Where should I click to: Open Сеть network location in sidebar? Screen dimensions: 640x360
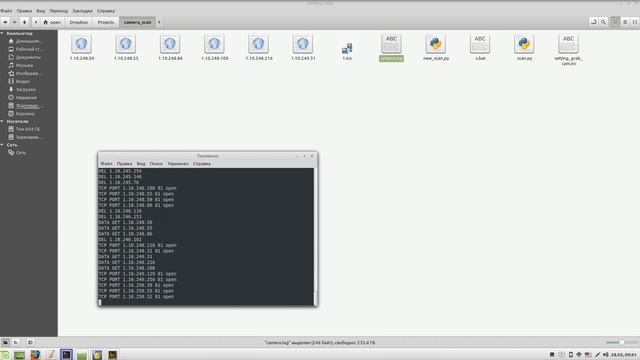17,153
